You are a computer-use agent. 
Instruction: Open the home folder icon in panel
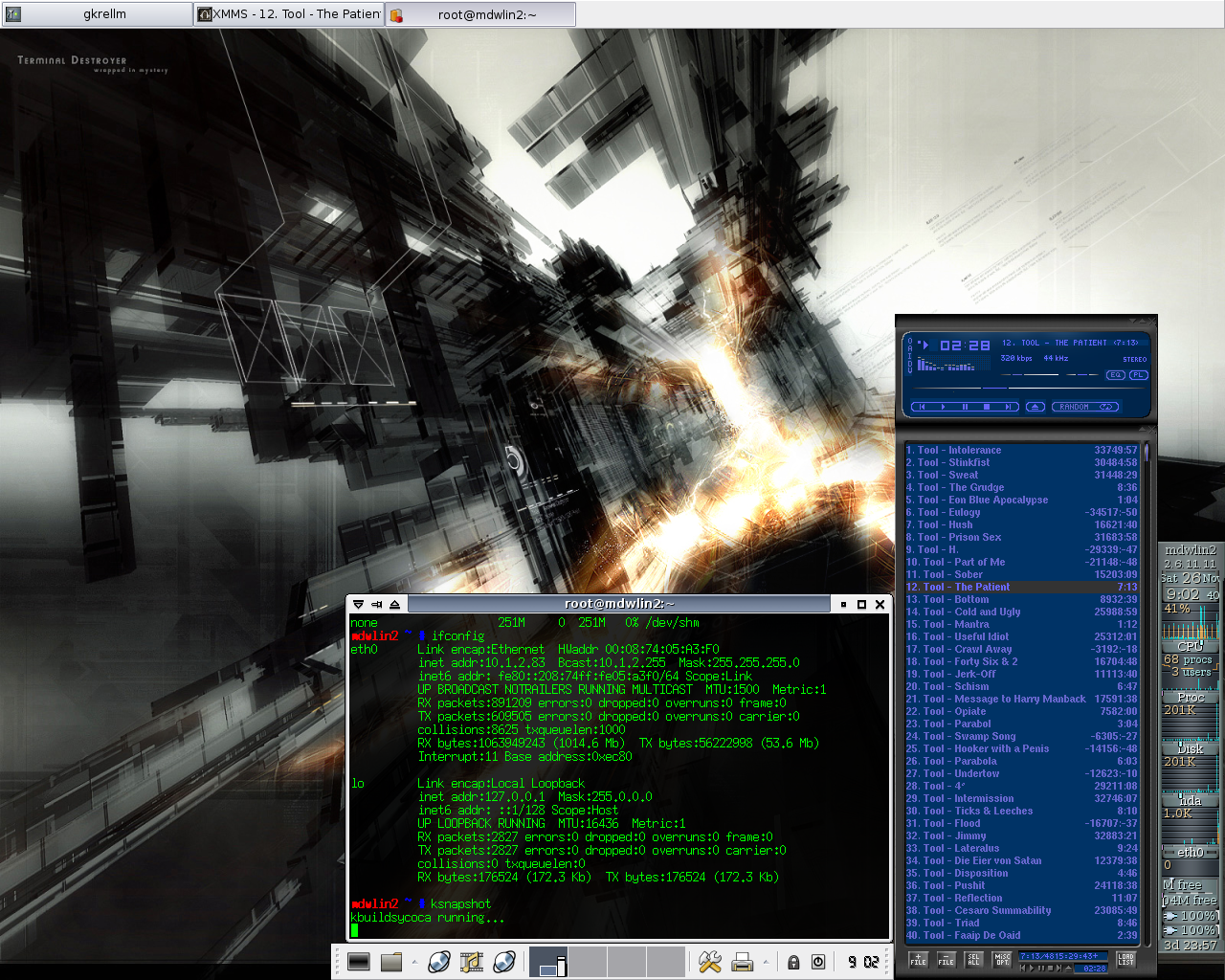[x=390, y=962]
